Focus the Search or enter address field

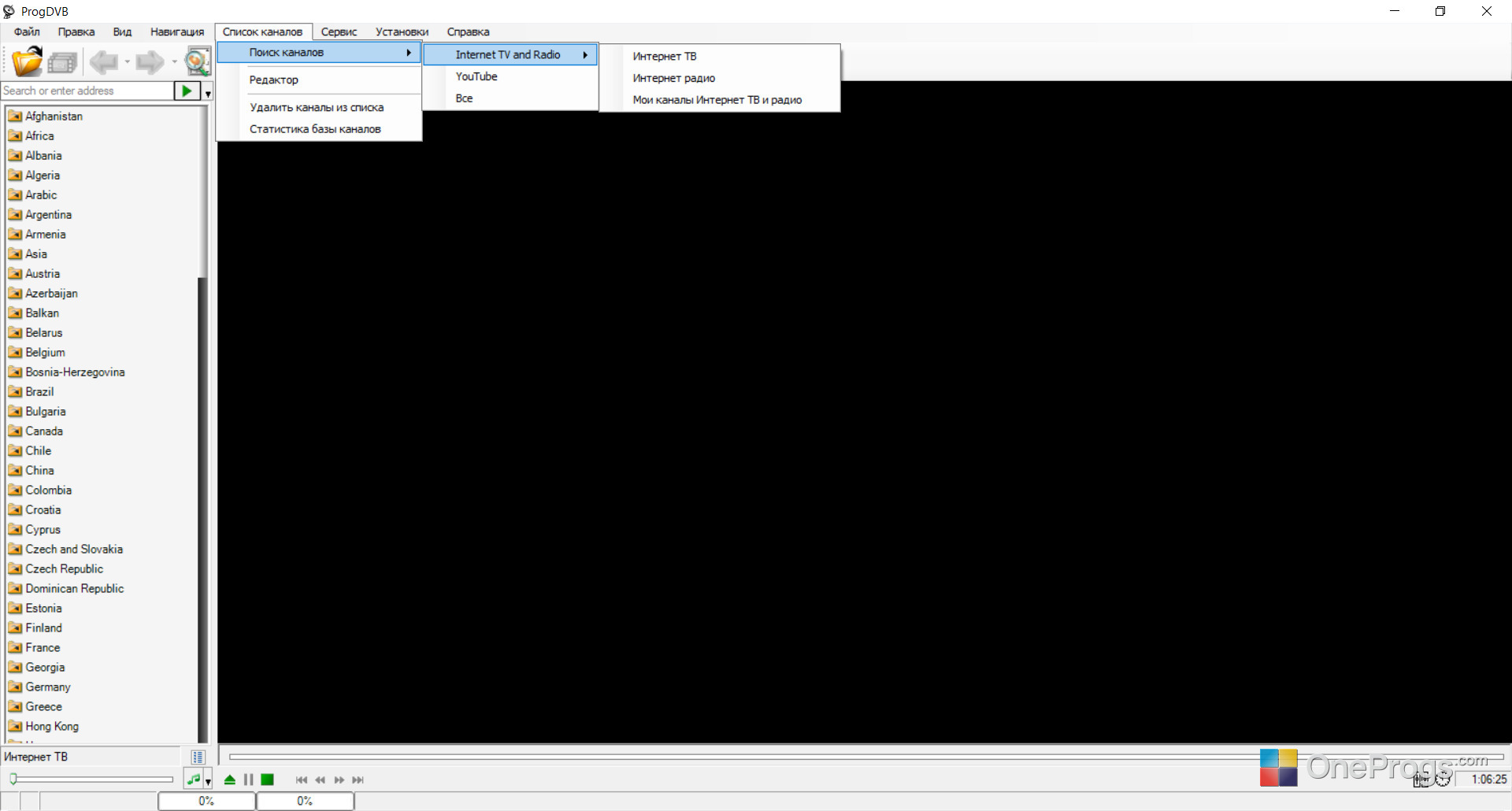(87, 91)
